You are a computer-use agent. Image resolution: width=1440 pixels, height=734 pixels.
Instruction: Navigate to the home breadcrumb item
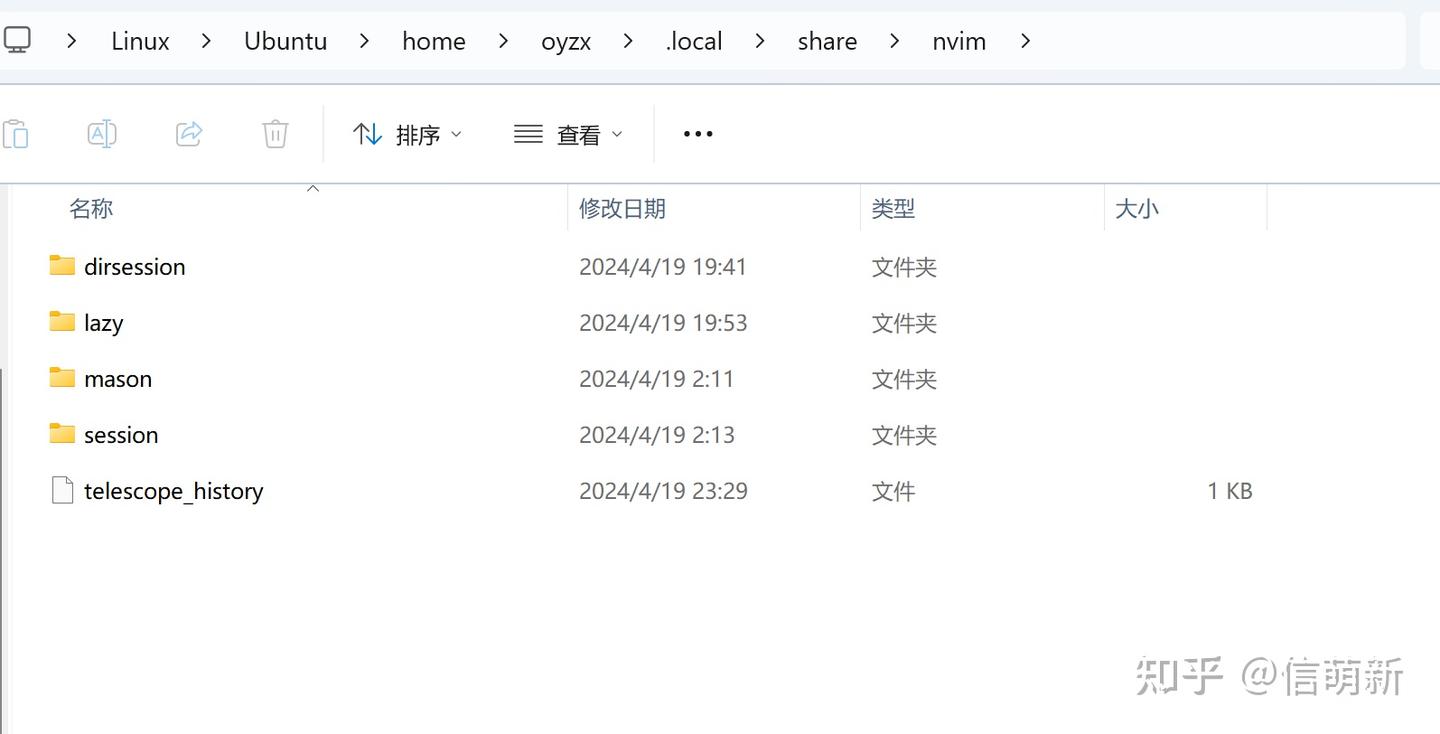click(433, 41)
